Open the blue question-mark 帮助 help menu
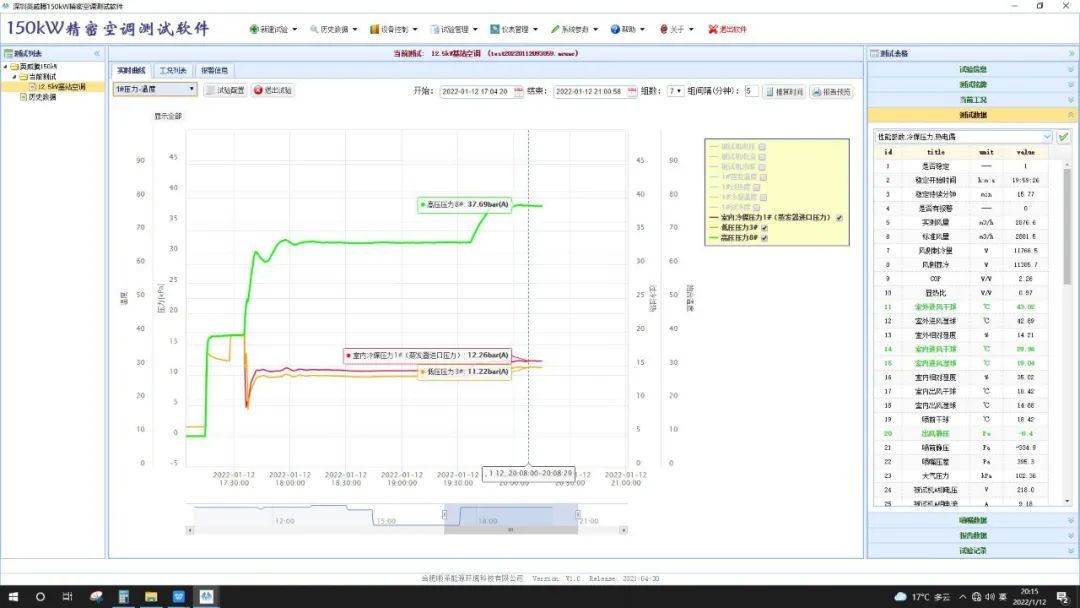This screenshot has height=608, width=1080. (x=627, y=30)
